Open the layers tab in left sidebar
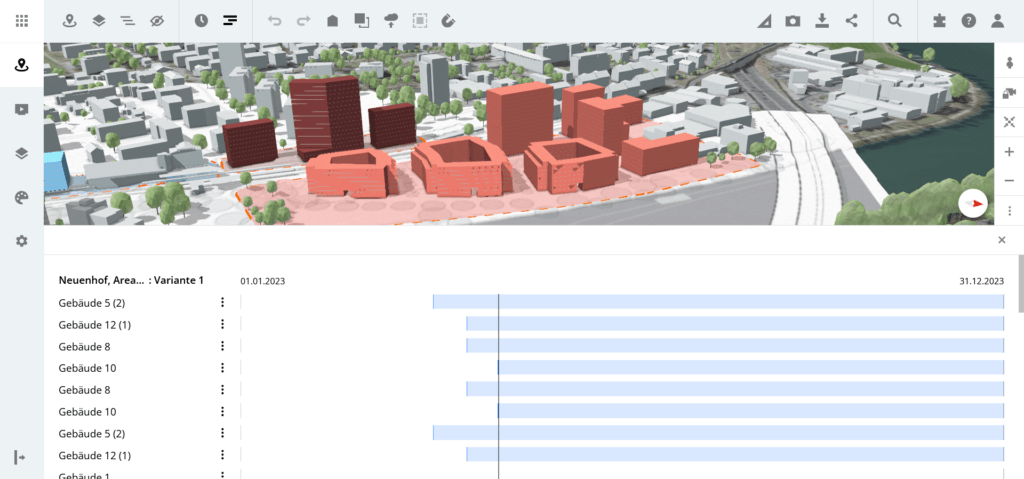This screenshot has width=1024, height=479. pos(22,153)
